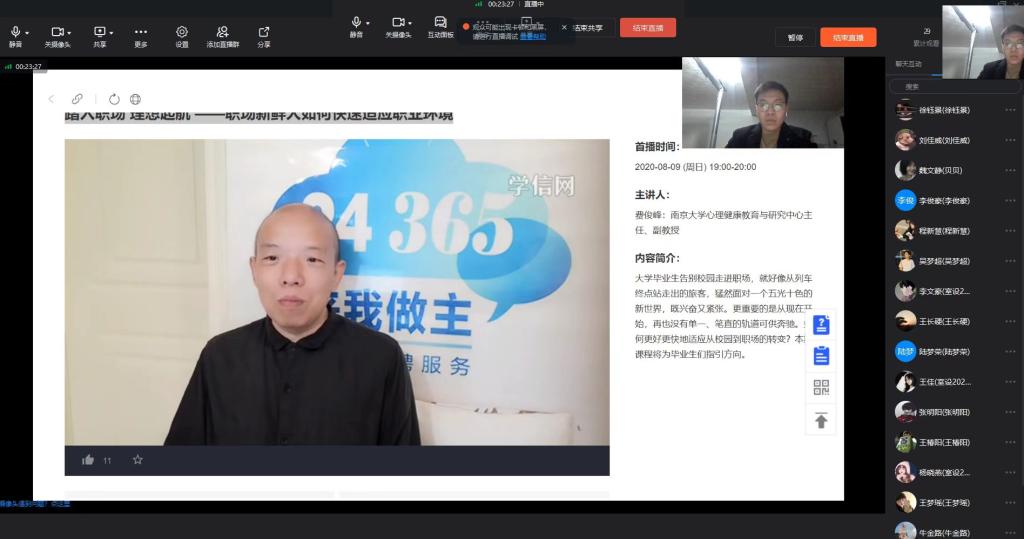The width and height of the screenshot is (1024, 539).
Task: Open the 更多 three-dots menu
Action: pyautogui.click(x=141, y=33)
